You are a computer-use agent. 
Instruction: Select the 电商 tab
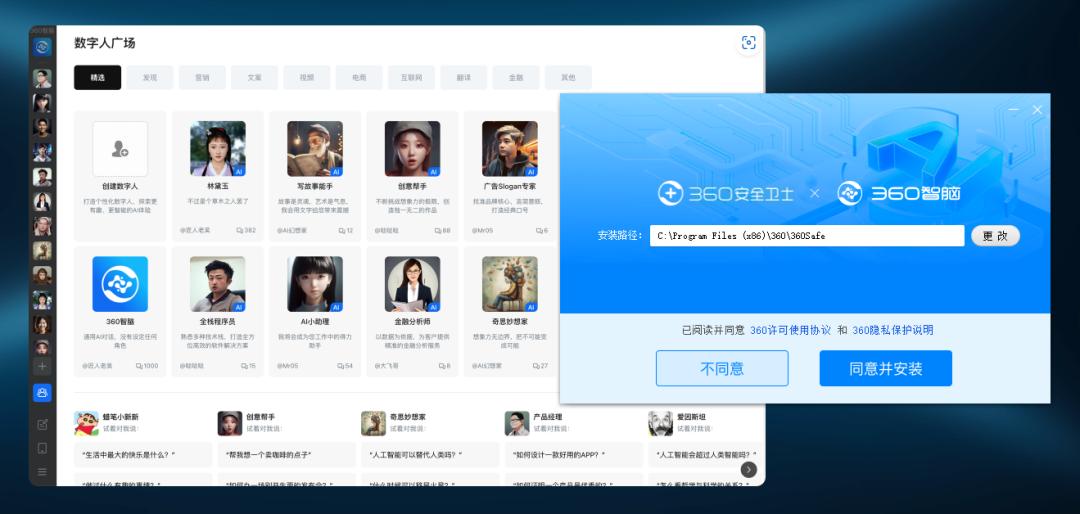(360, 78)
